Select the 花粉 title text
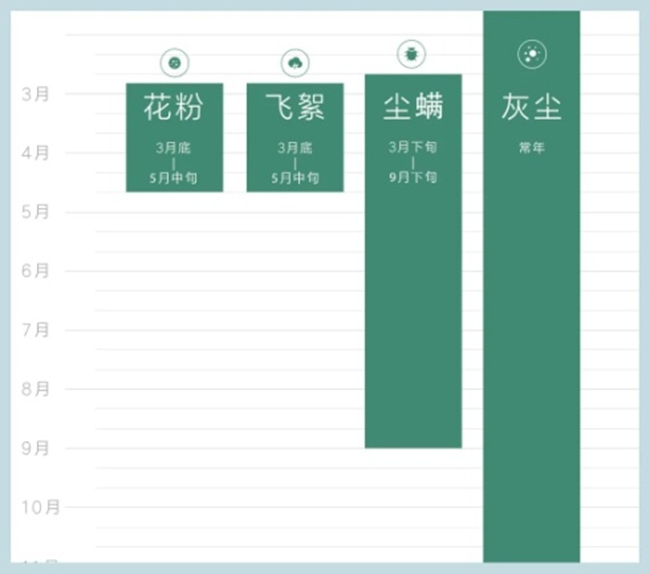The width and height of the screenshot is (650, 574). pos(173,107)
